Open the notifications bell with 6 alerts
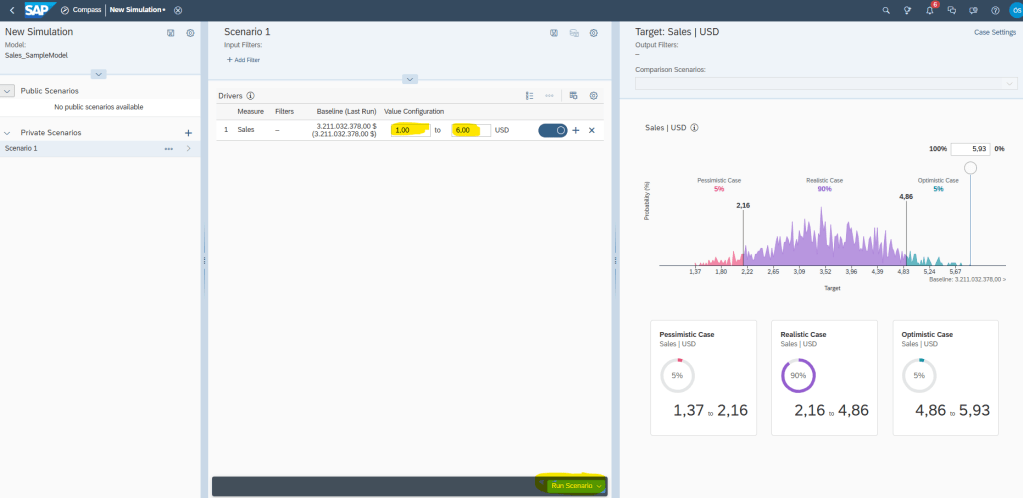Screen dimensions: 1023x498 (x=930, y=10)
